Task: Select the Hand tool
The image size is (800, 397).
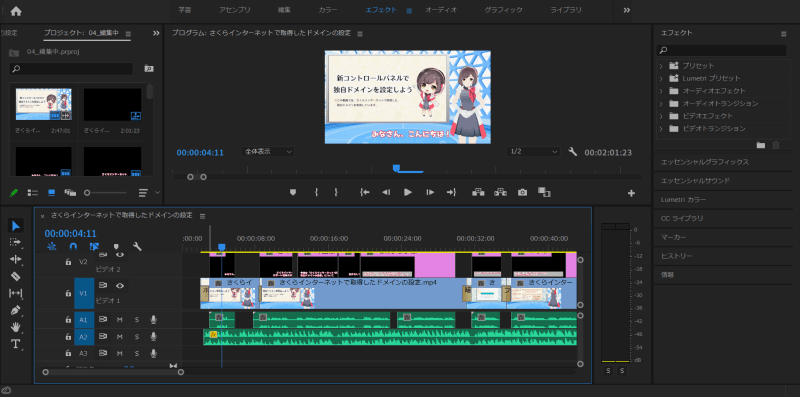Action: point(16,327)
